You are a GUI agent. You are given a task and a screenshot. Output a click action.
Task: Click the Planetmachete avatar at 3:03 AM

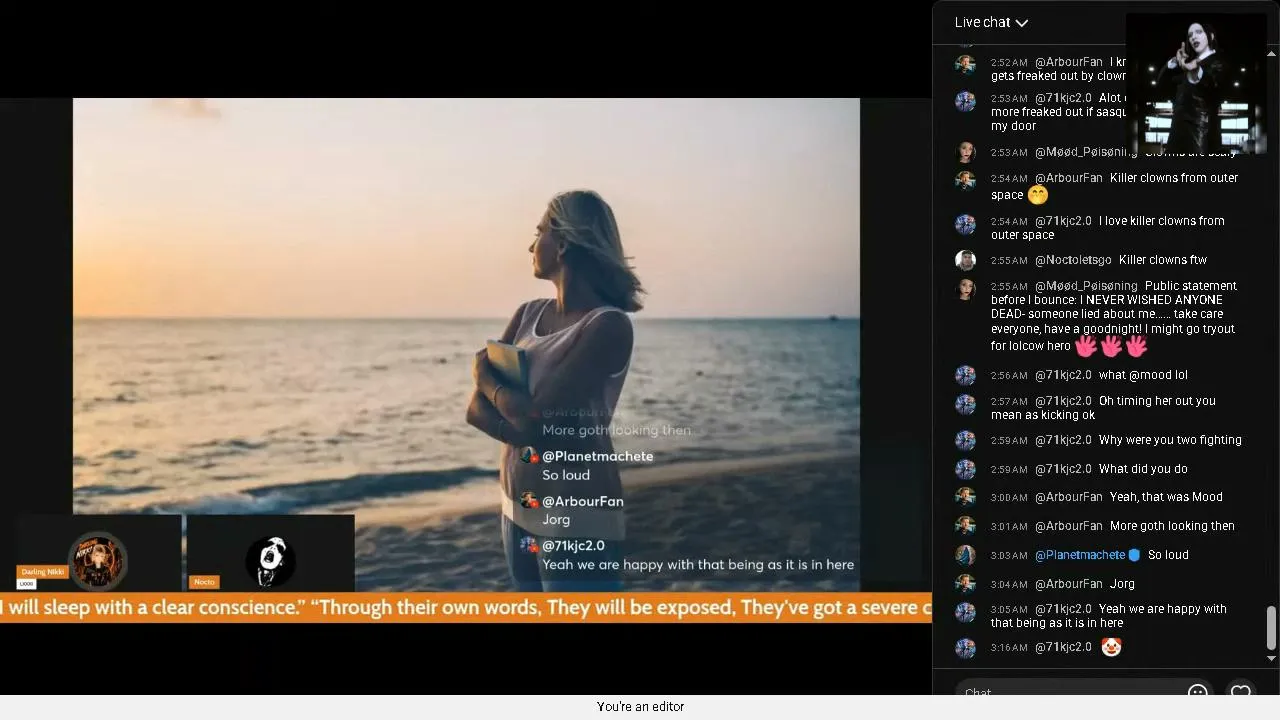965,555
